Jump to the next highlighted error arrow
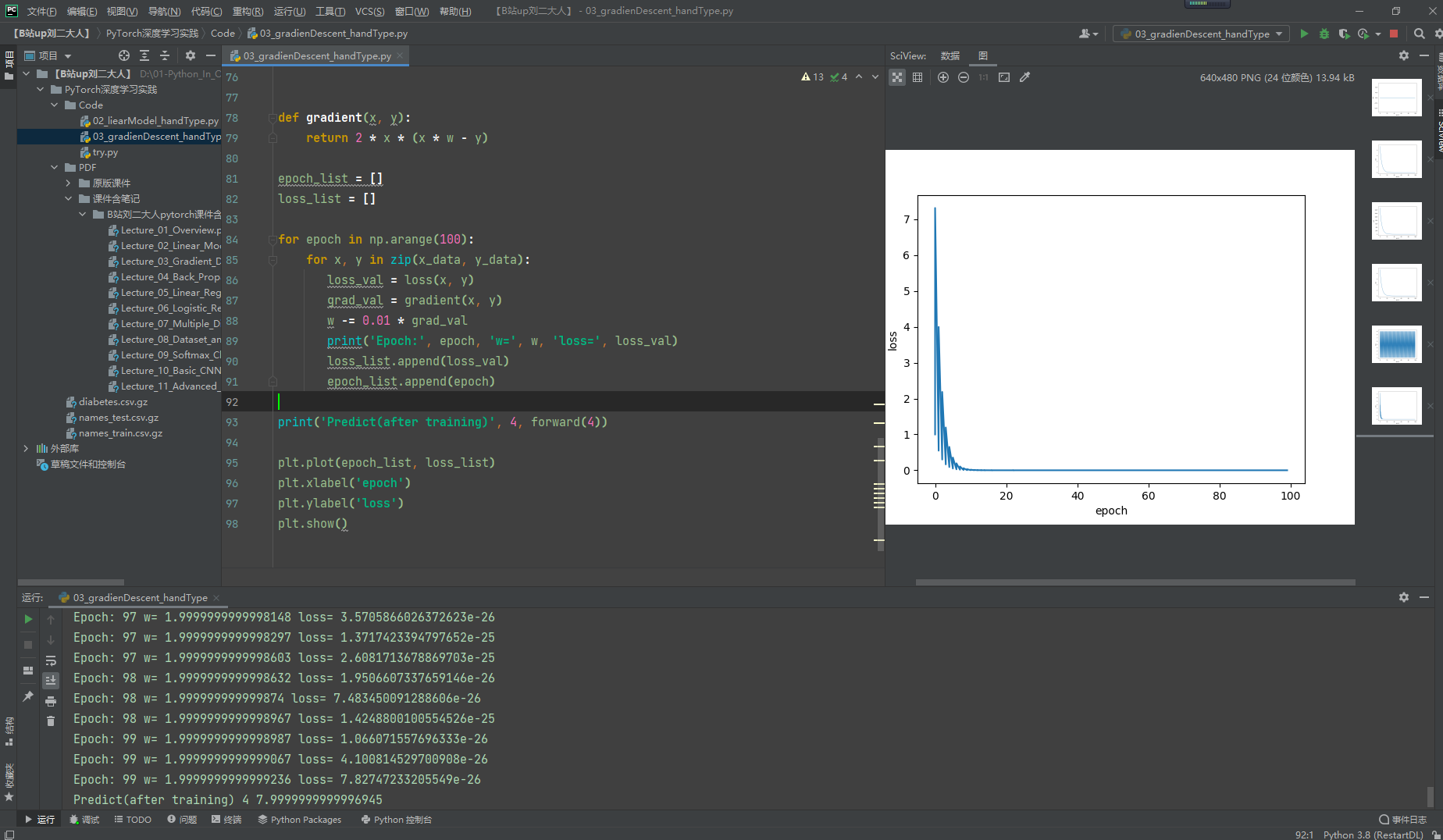 coord(875,77)
